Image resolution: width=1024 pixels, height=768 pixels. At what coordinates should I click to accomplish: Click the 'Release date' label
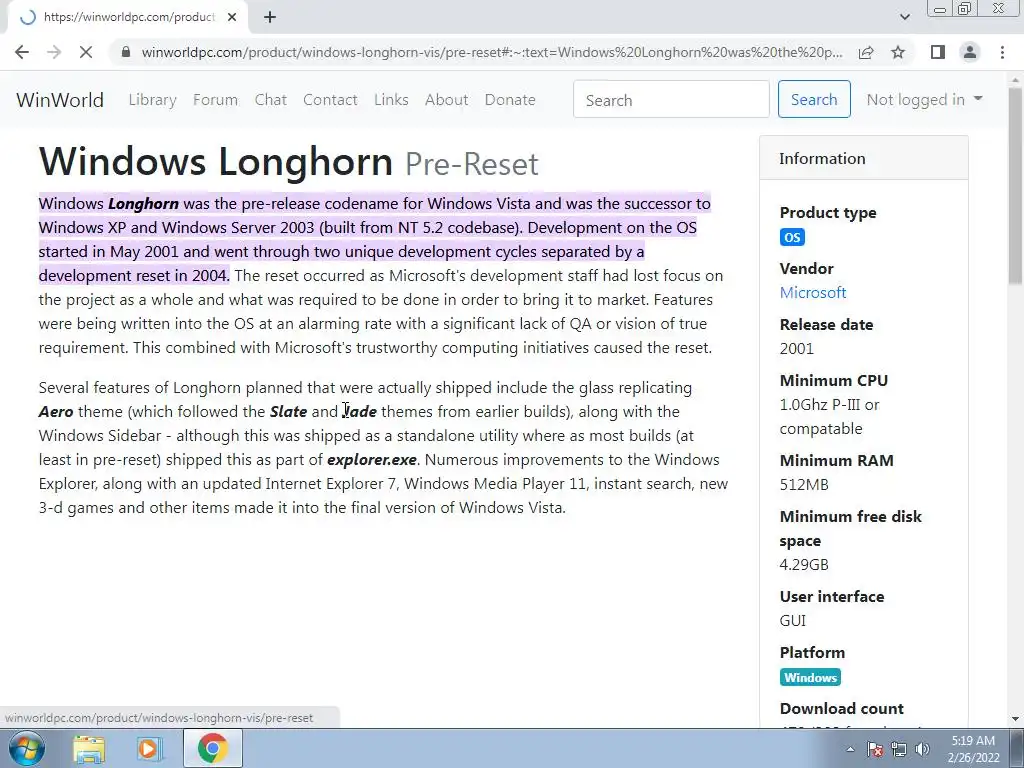coord(826,325)
